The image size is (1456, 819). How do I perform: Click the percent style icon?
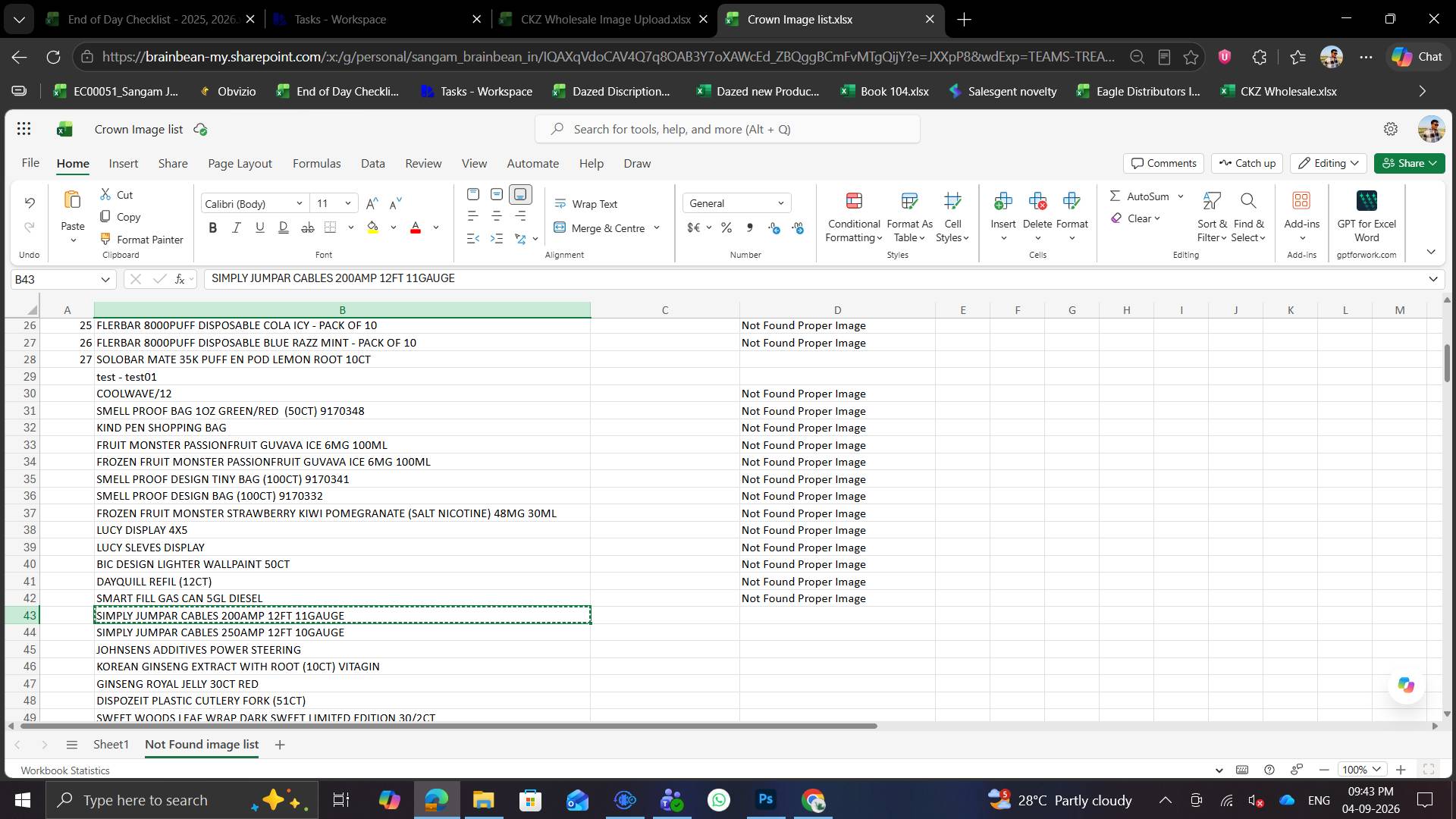click(x=726, y=227)
